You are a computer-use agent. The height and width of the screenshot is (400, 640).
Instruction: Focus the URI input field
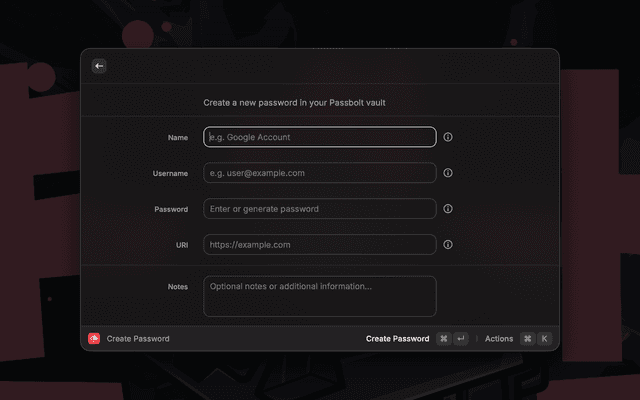click(x=320, y=244)
